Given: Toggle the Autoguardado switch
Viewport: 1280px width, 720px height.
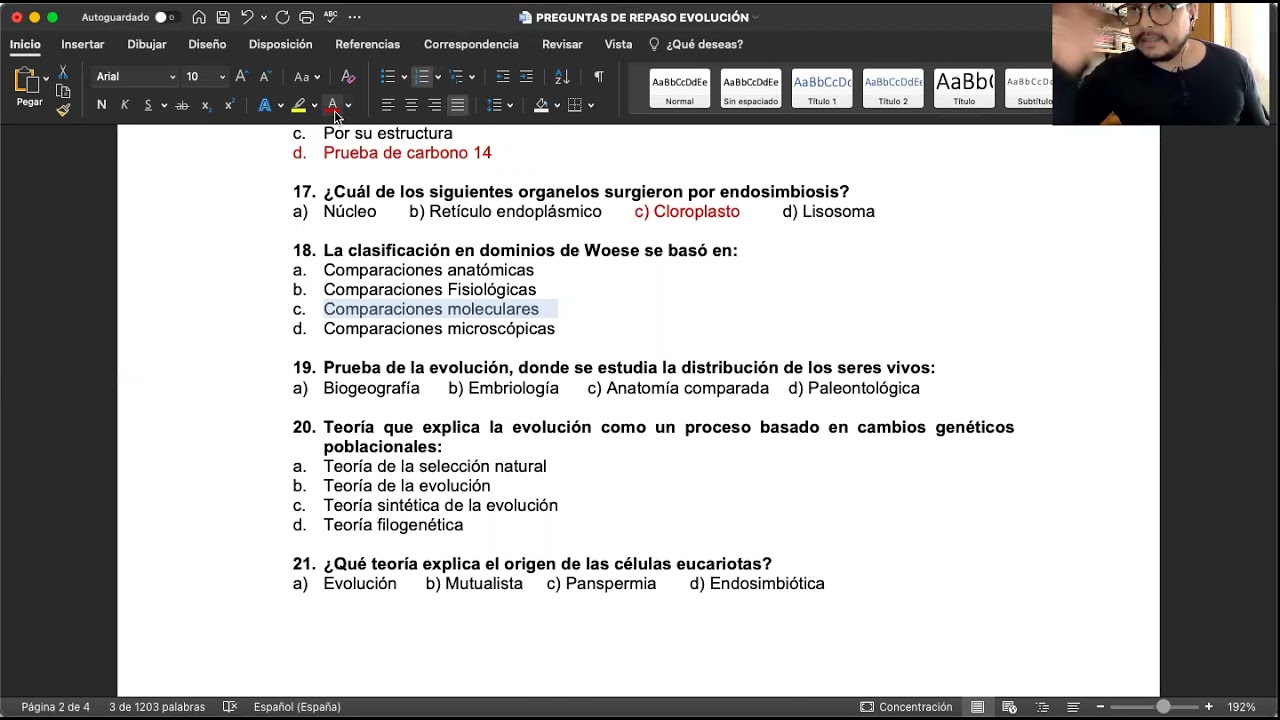Looking at the screenshot, I should [x=165, y=17].
